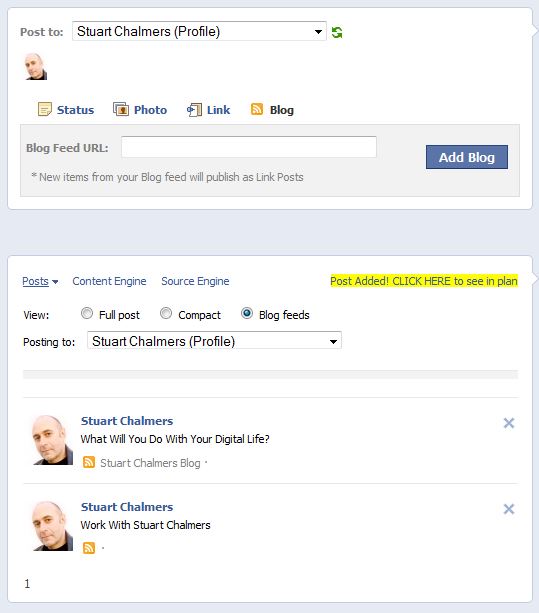This screenshot has width=539, height=613.
Task: Click the yellow Post Added notification link
Action: [x=424, y=281]
